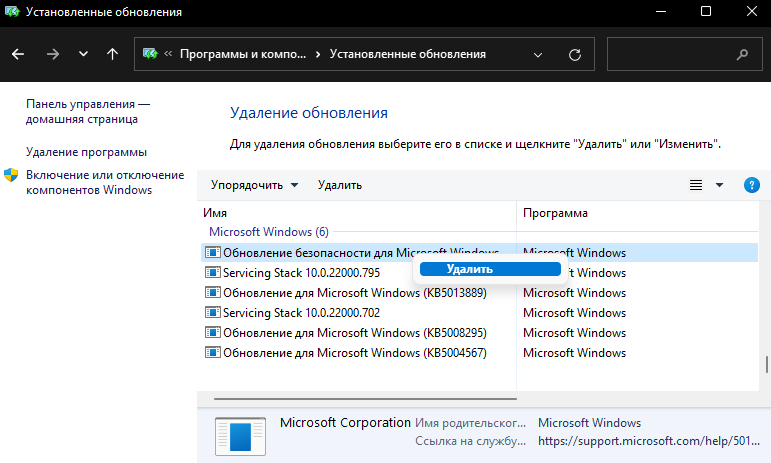Screen dimensions: 771x463
Task: Refresh the installed updates list
Action: (x=575, y=55)
